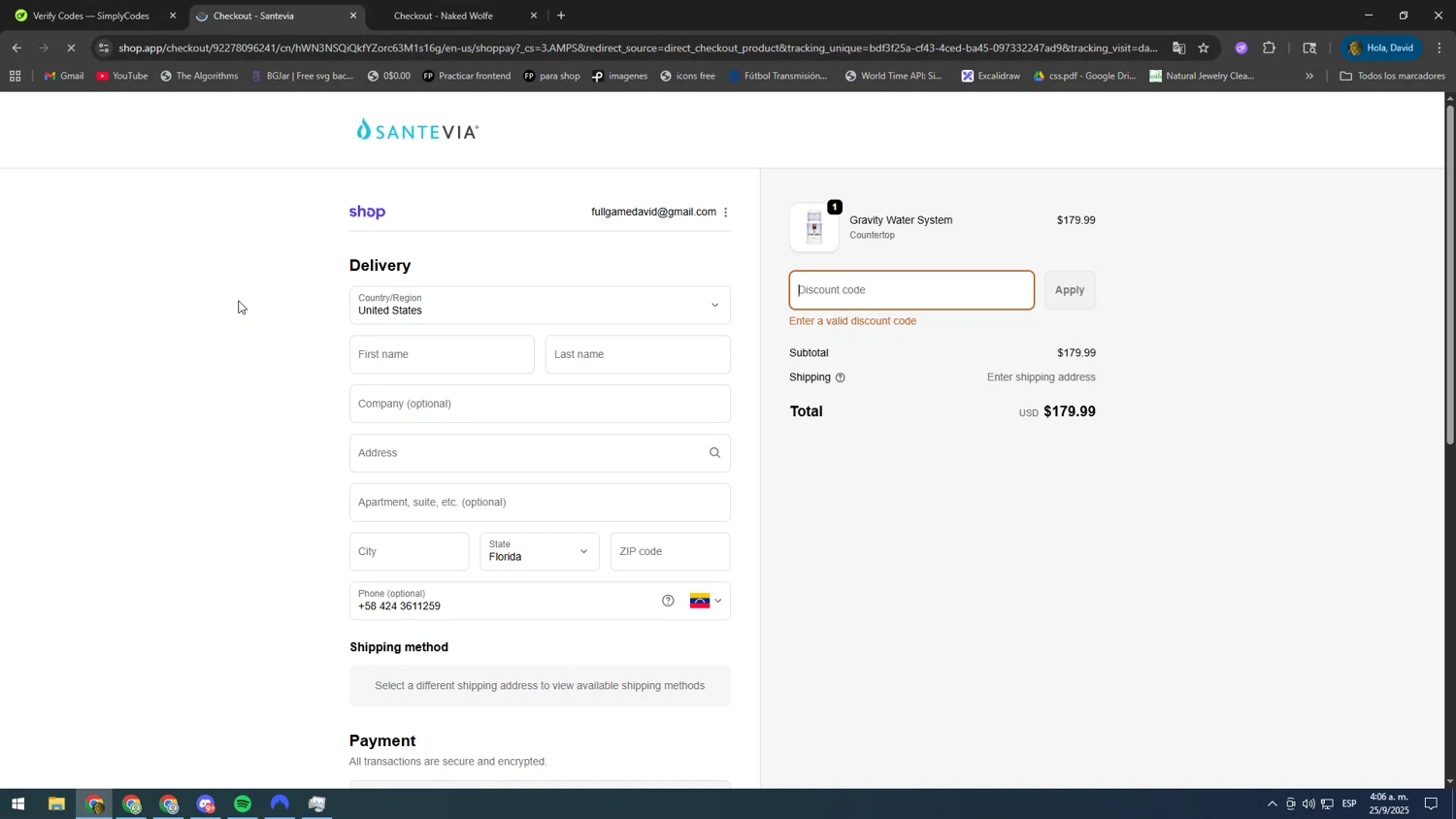
Task: Open the World Time API bookmark
Action: click(893, 76)
